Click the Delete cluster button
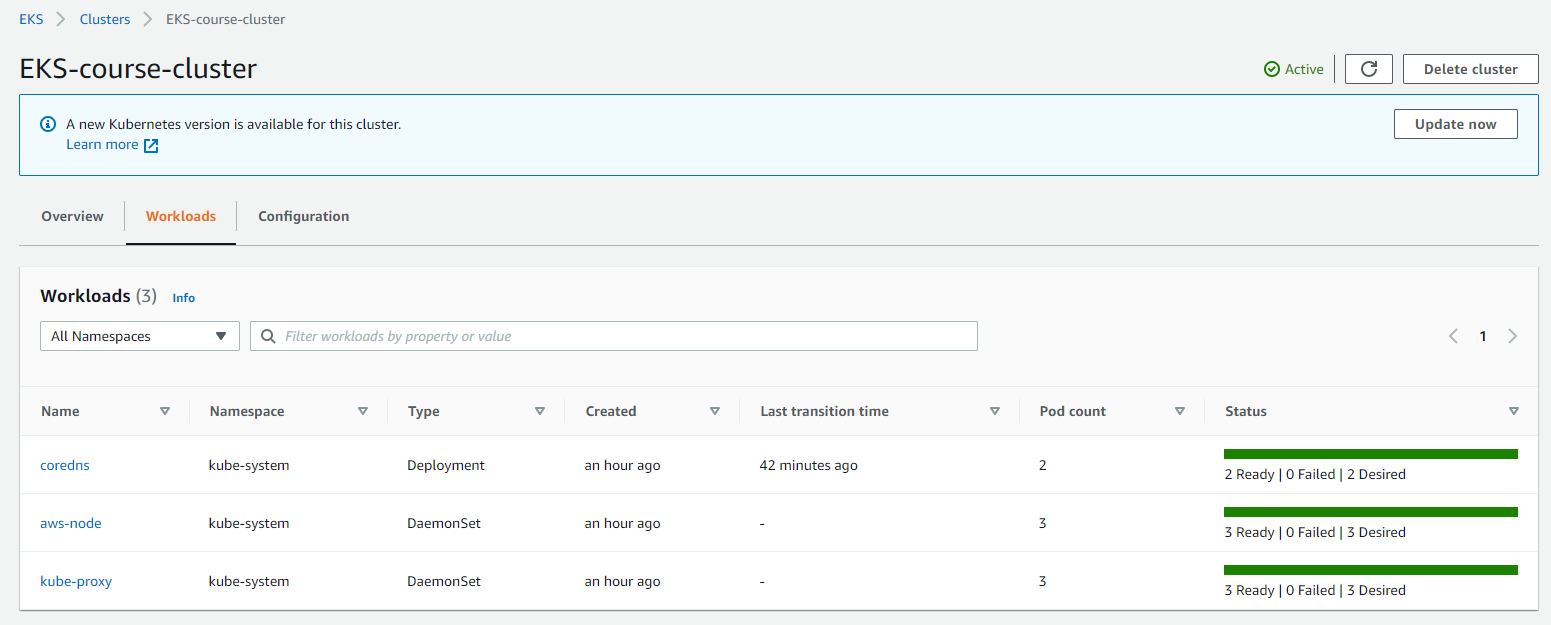The height and width of the screenshot is (625, 1551). click(1470, 69)
